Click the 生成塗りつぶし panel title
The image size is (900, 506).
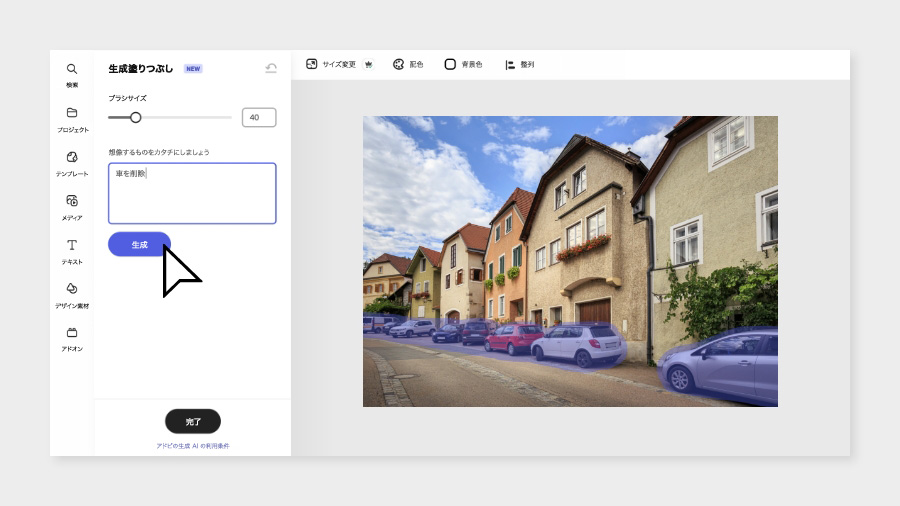point(141,69)
